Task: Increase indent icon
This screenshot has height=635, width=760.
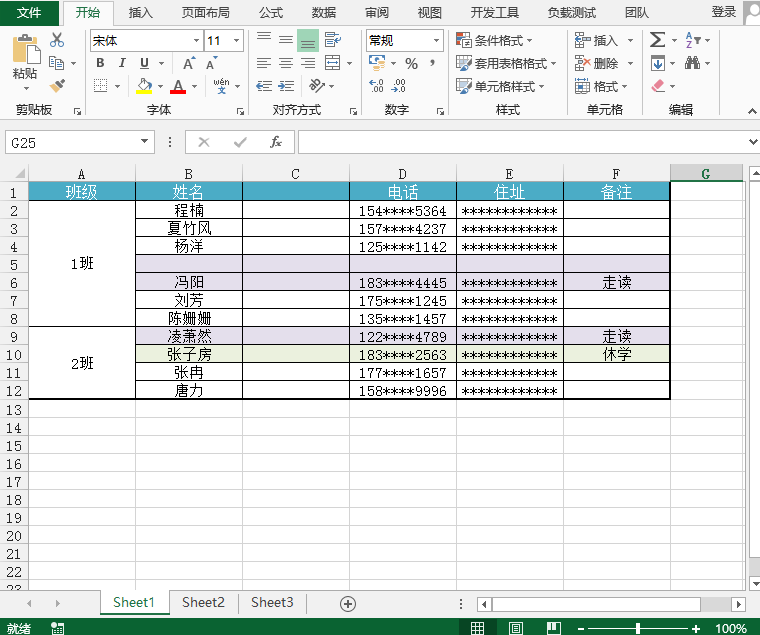Action: (286, 86)
